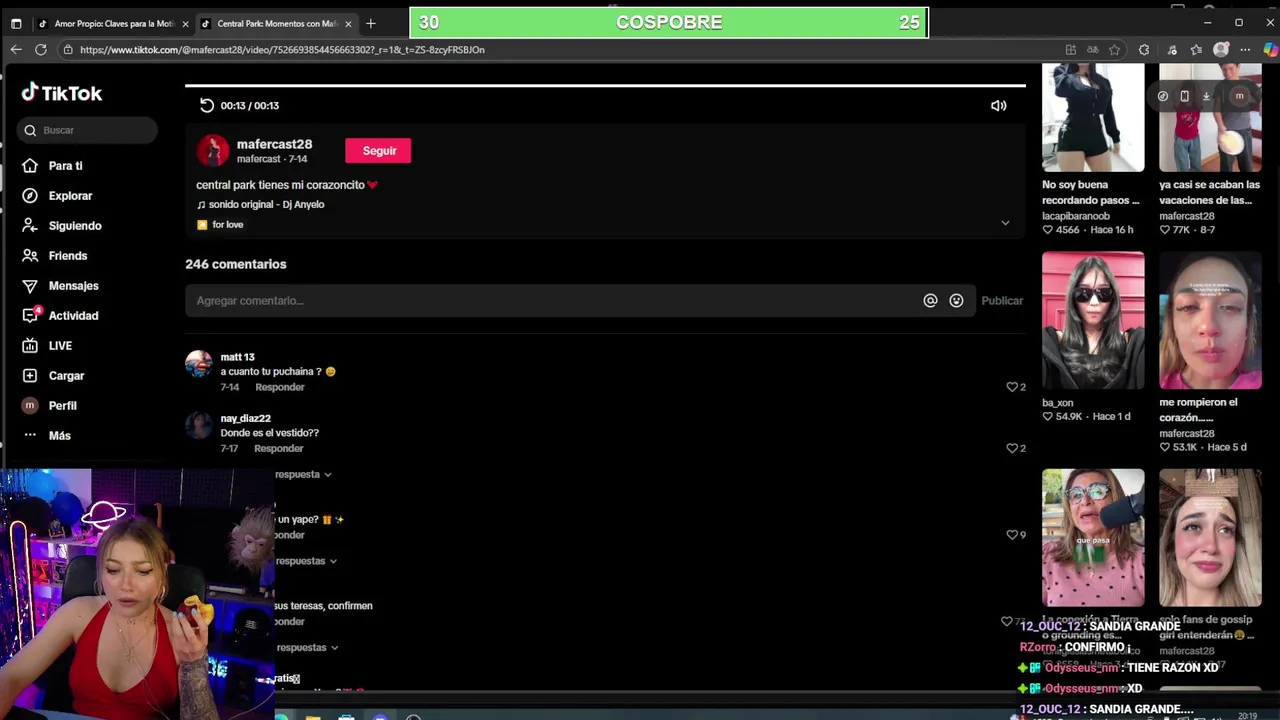This screenshot has height=720, width=1280.
Task: Open the browser translate icon
Action: [x=1092, y=49]
